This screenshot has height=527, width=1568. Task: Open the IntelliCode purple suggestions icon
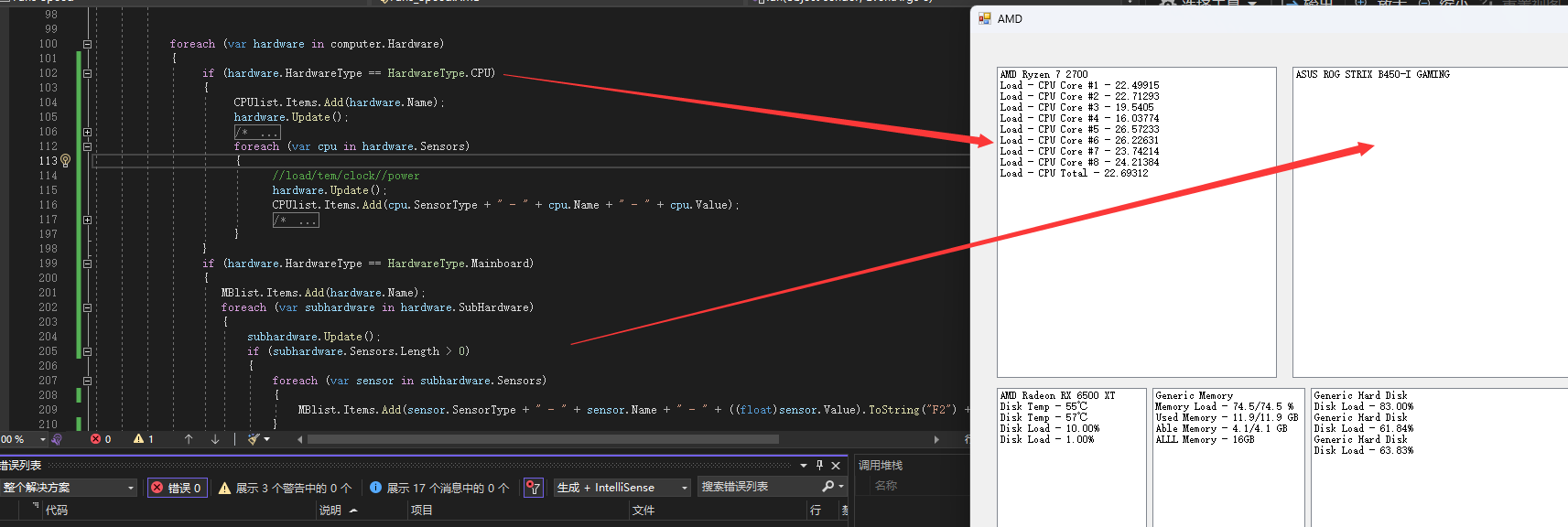tap(57, 439)
